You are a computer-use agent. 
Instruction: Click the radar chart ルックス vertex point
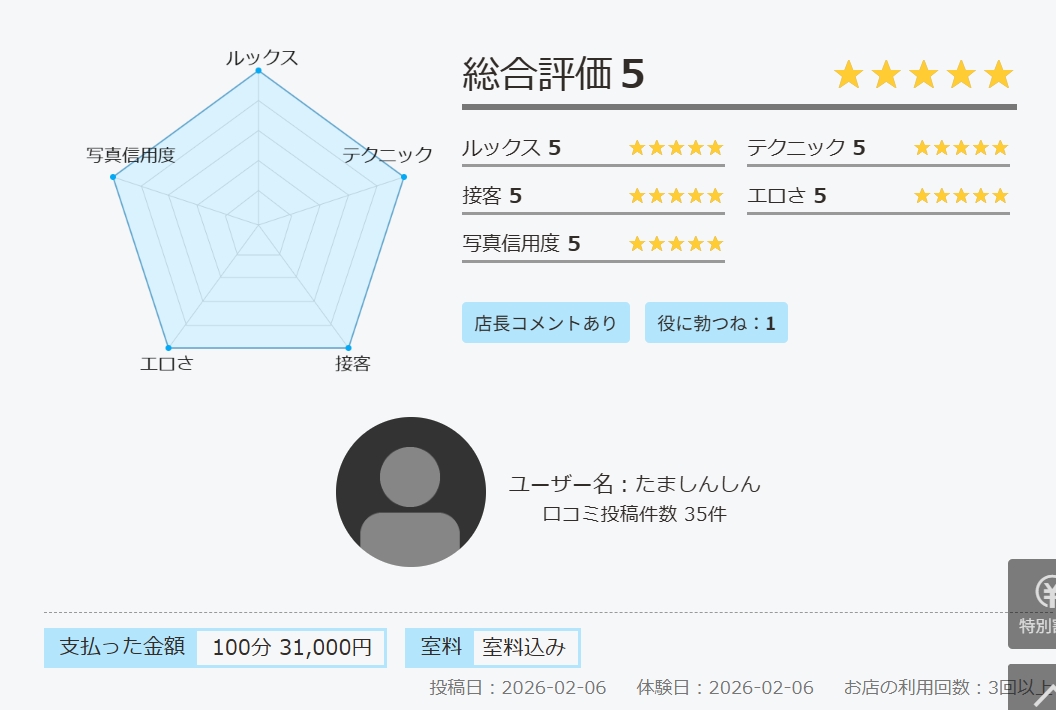[x=258, y=71]
